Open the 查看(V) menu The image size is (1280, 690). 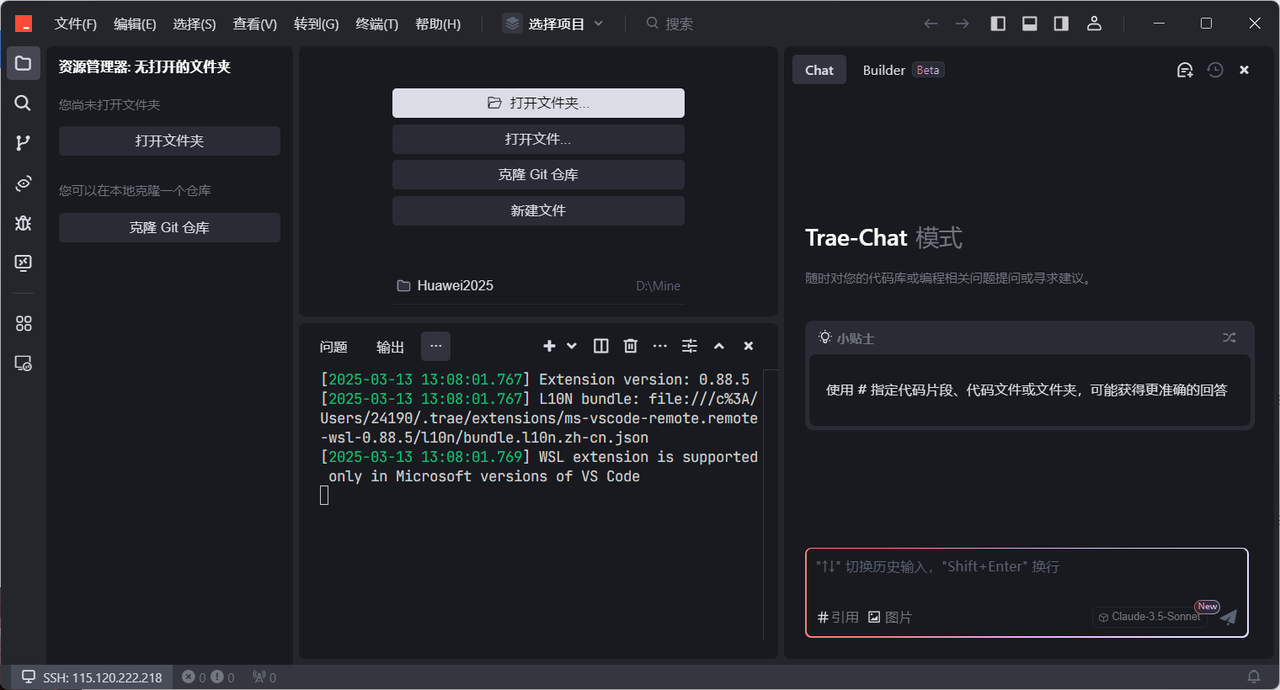255,24
